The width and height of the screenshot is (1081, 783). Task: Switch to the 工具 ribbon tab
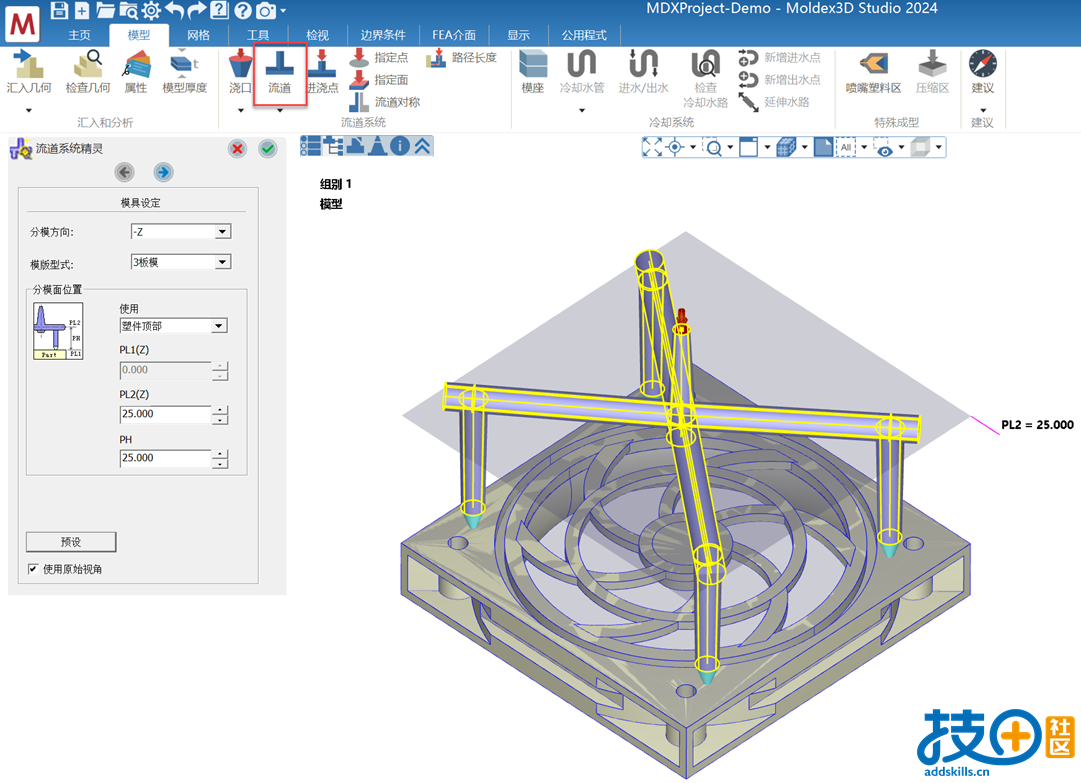pyautogui.click(x=258, y=35)
